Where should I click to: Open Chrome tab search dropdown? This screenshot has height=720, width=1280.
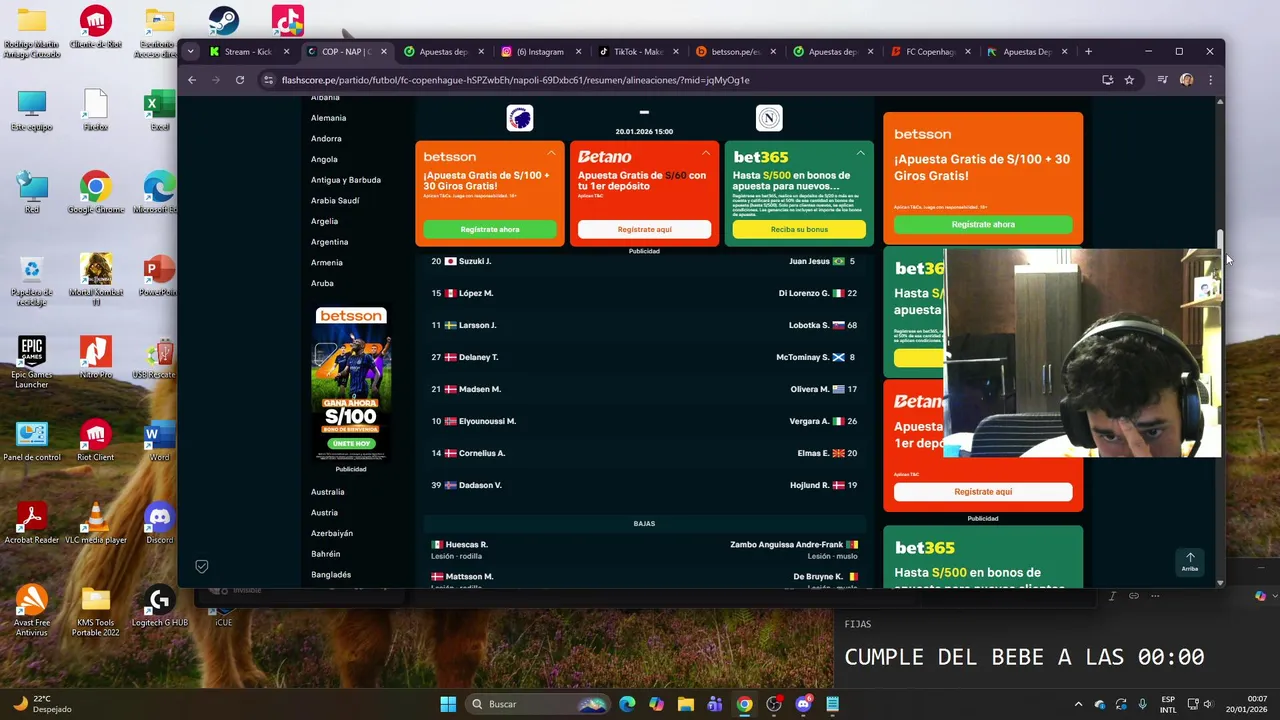[190, 51]
